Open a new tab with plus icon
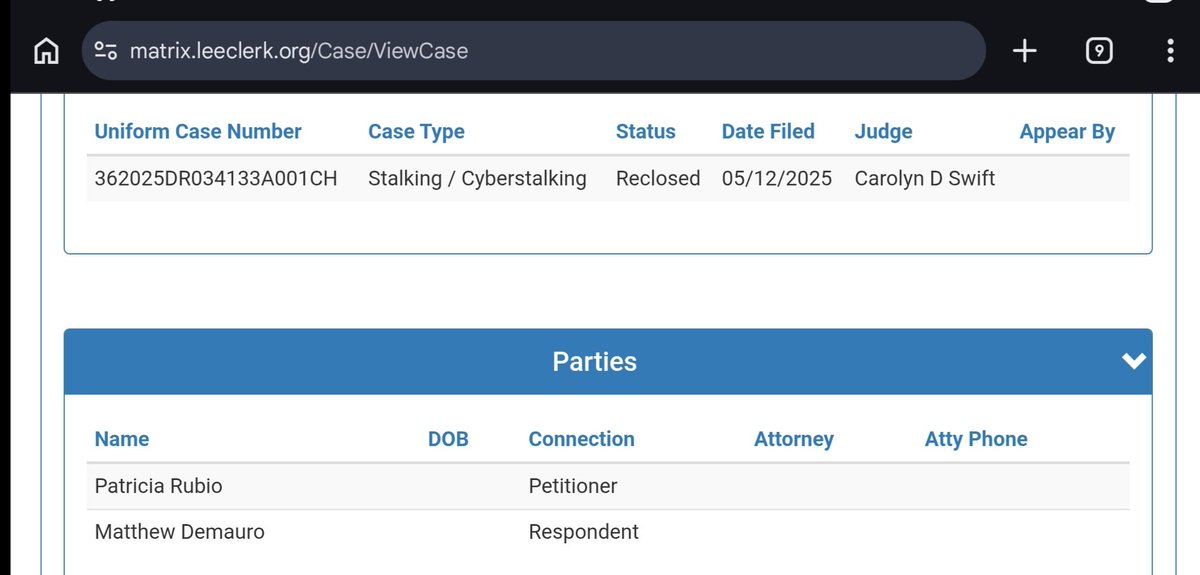This screenshot has width=1200, height=575. [1025, 51]
